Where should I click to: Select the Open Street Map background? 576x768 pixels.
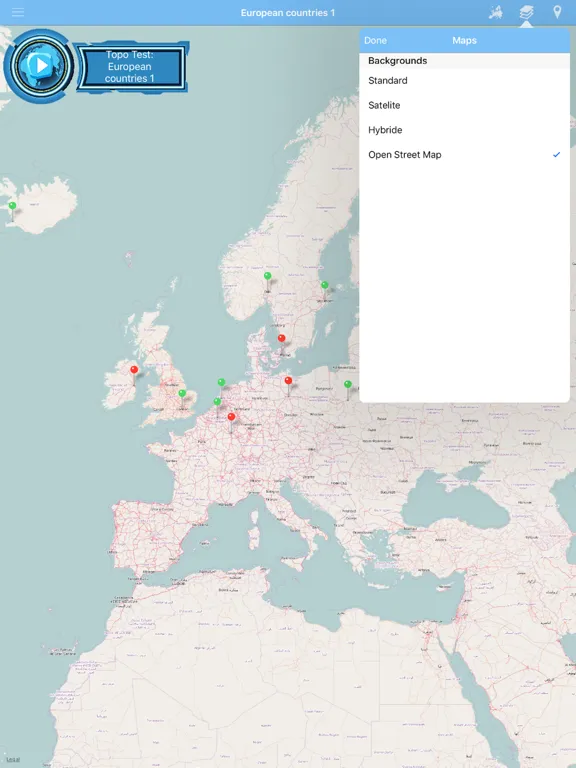pyautogui.click(x=464, y=155)
